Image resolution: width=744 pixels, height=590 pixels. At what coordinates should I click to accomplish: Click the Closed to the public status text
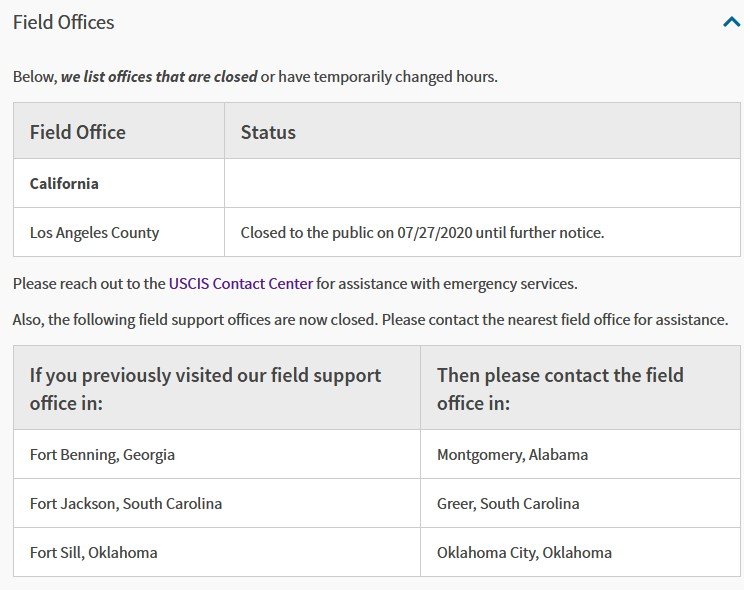[x=422, y=233]
